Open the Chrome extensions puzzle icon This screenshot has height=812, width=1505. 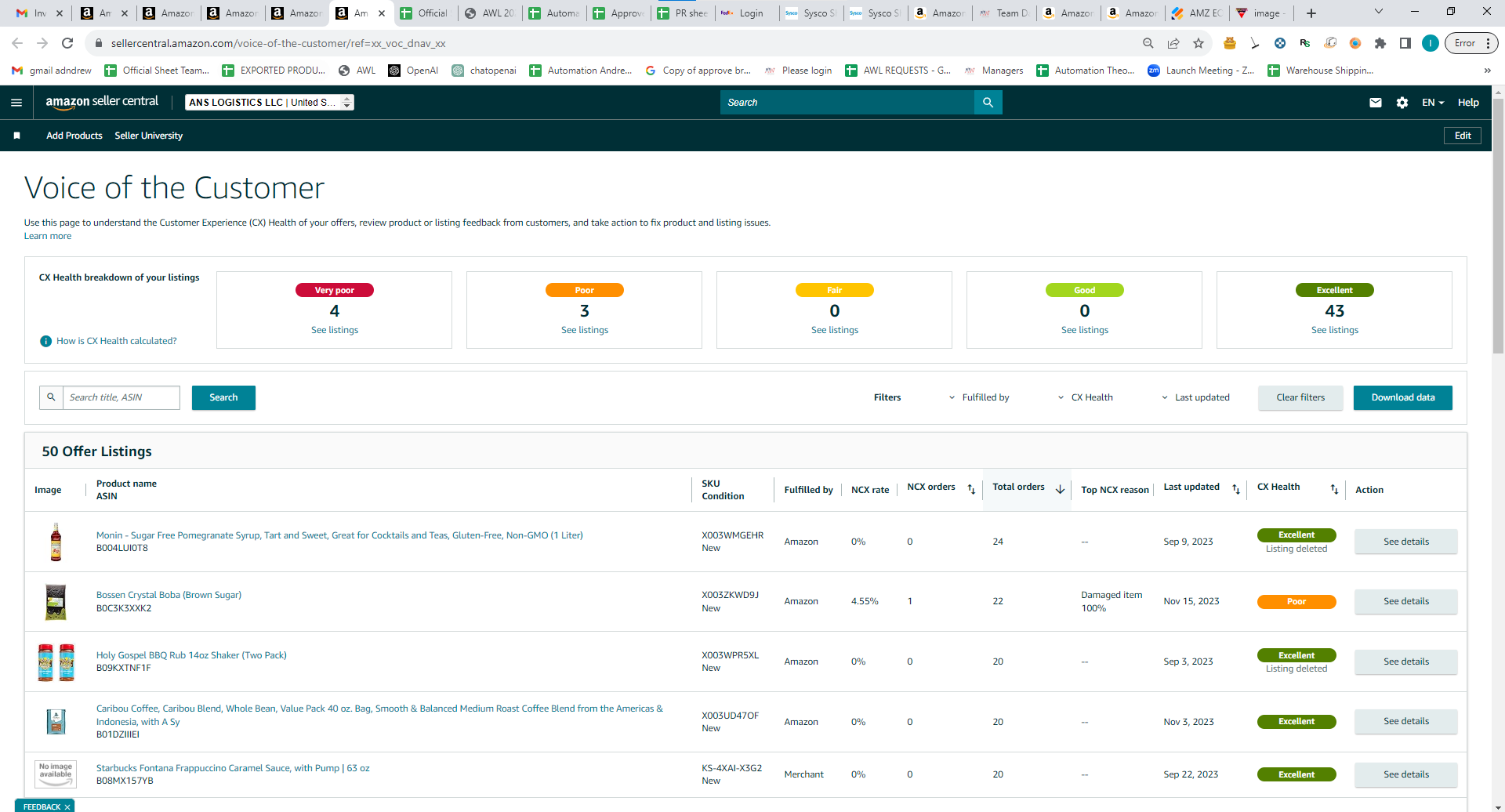pos(1380,43)
